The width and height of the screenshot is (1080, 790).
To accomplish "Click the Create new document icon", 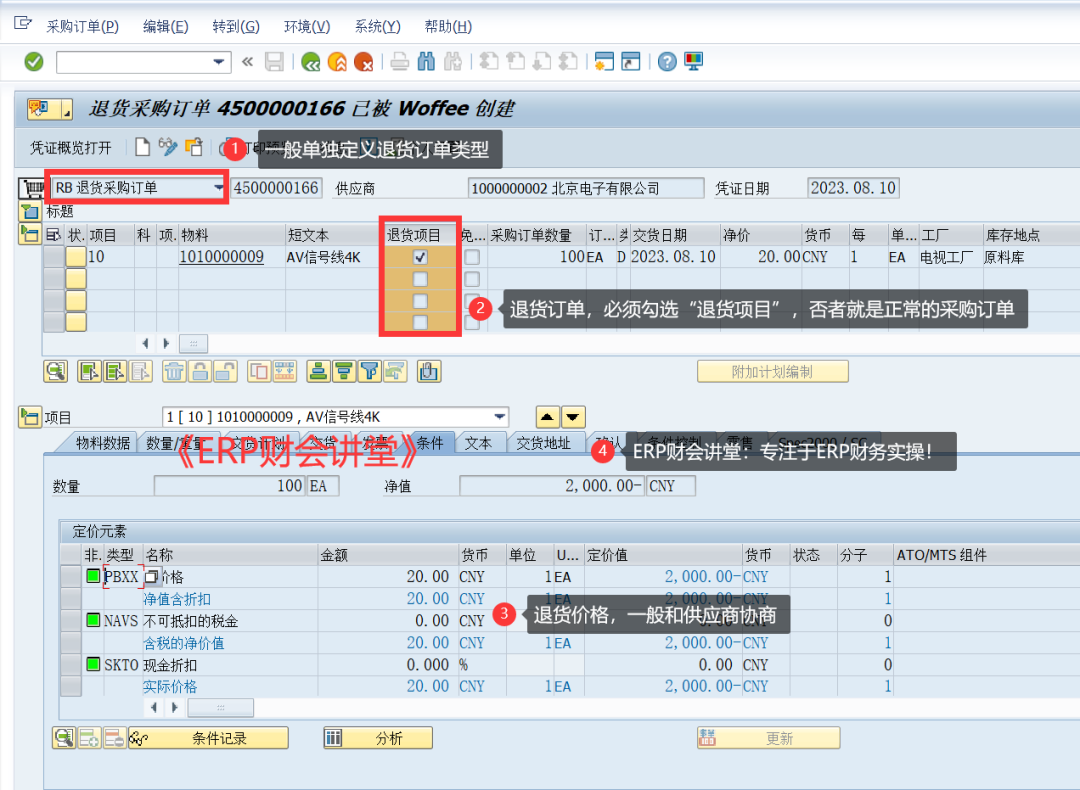I will coord(143,148).
